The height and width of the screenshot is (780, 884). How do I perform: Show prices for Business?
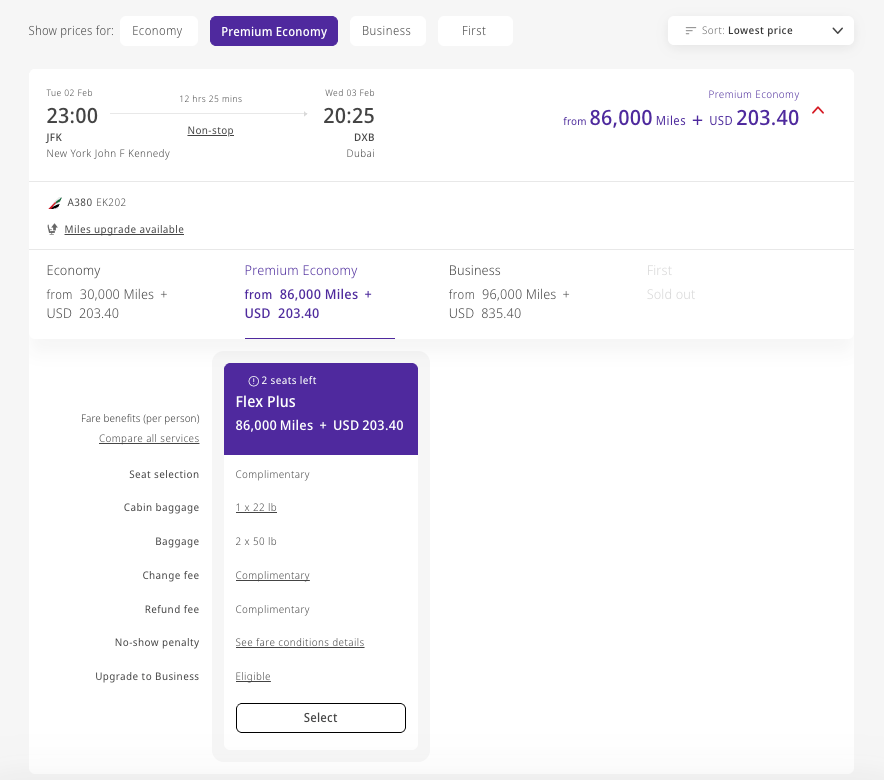[x=387, y=30]
